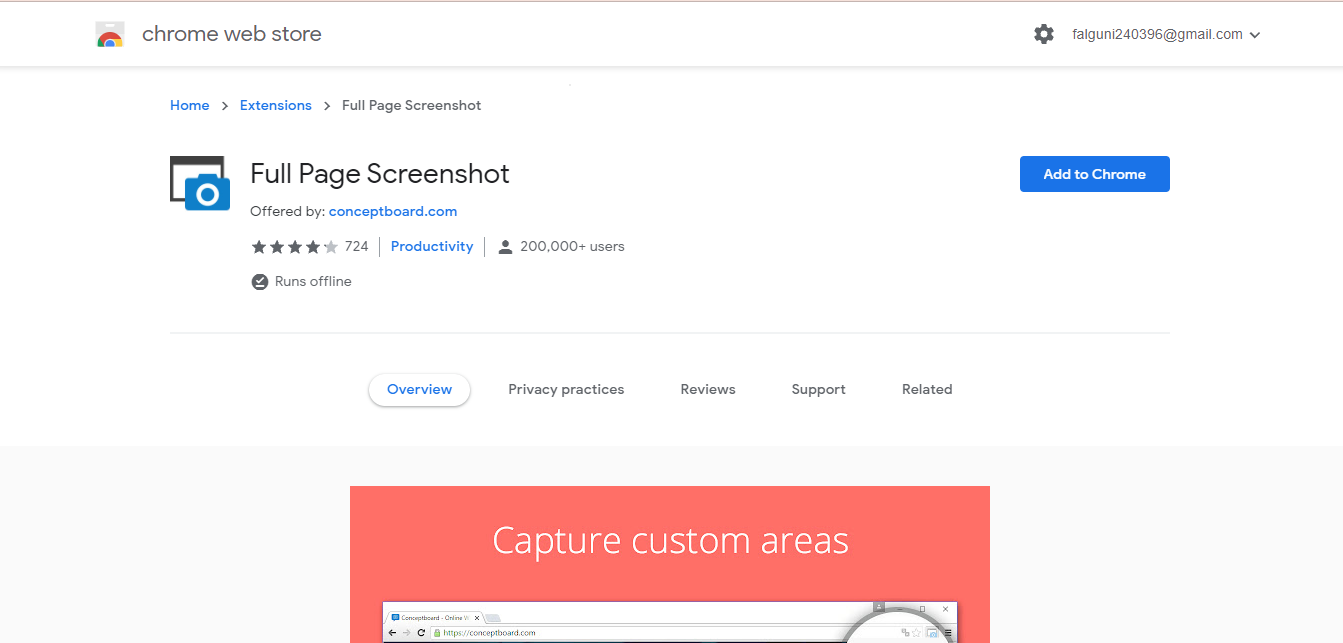Open the Support tab
Viewport: 1343px width, 643px height.
[x=818, y=390]
